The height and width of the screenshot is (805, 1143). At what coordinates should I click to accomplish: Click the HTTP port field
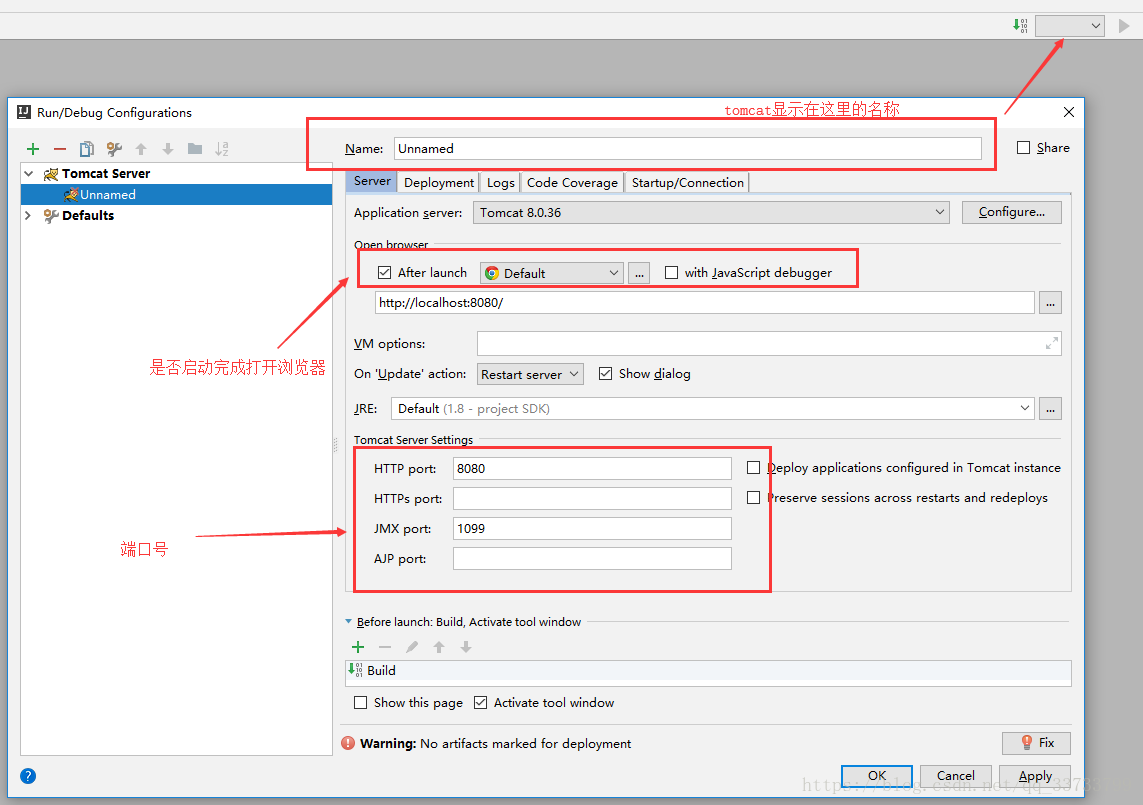click(x=592, y=469)
